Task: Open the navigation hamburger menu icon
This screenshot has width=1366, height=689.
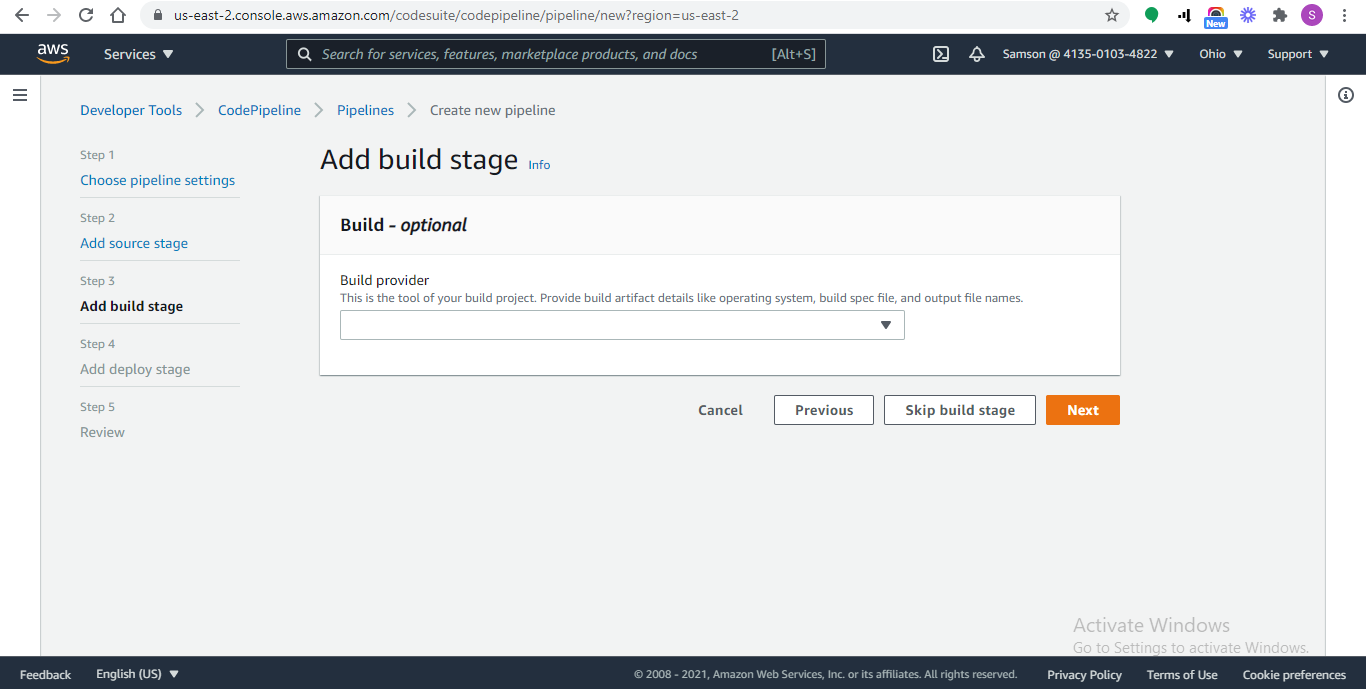Action: [x=20, y=95]
